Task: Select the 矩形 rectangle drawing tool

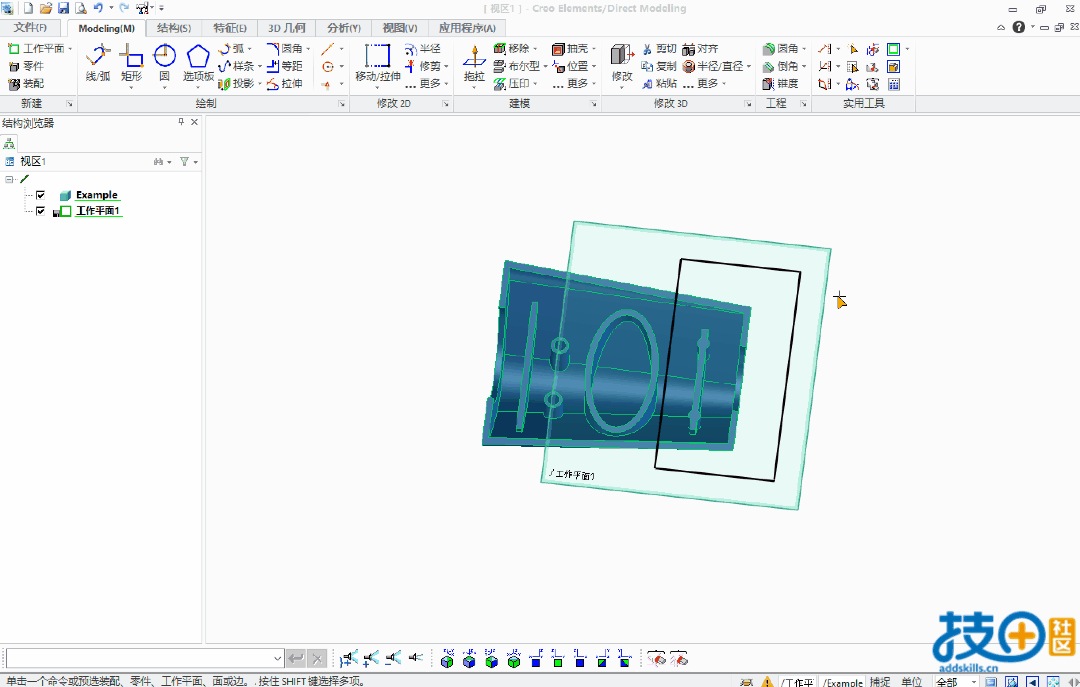Action: pyautogui.click(x=131, y=64)
